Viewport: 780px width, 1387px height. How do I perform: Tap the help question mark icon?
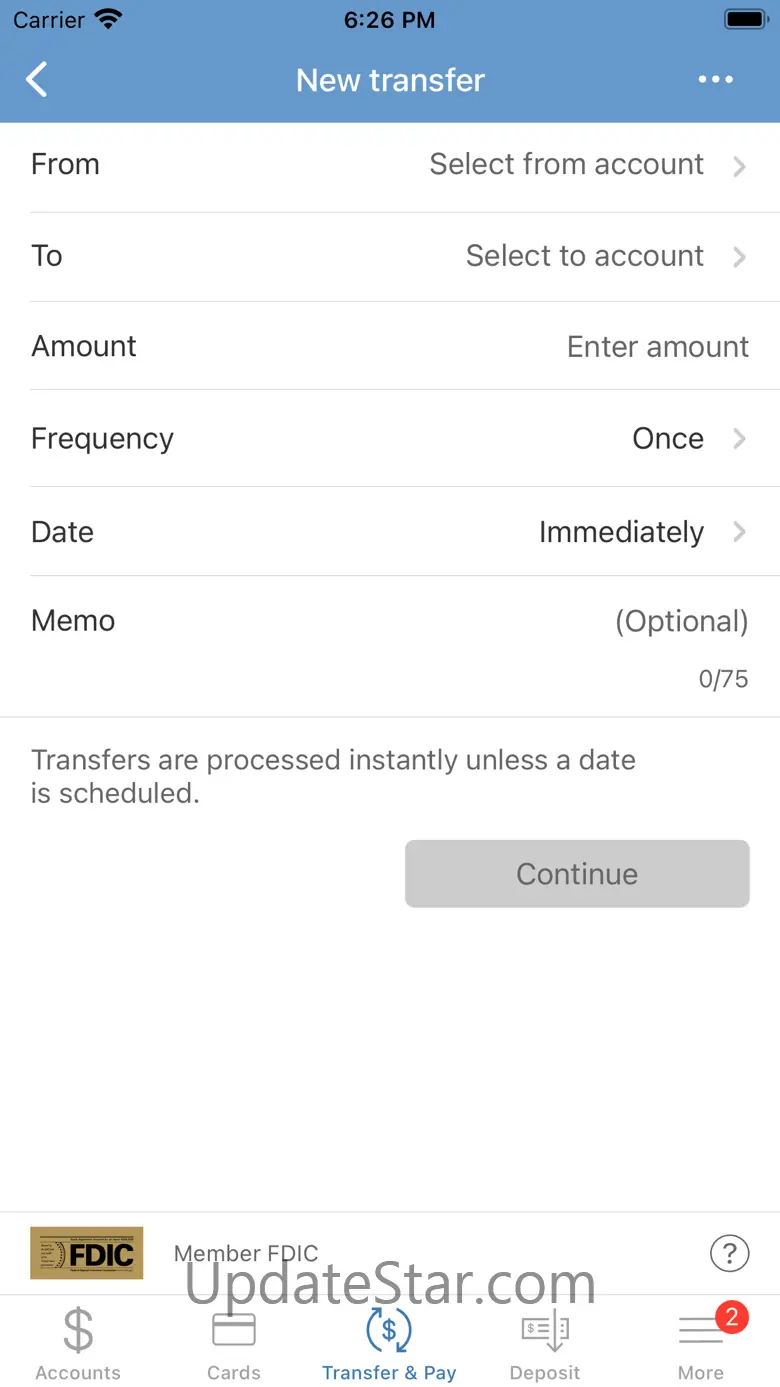pyautogui.click(x=729, y=1252)
